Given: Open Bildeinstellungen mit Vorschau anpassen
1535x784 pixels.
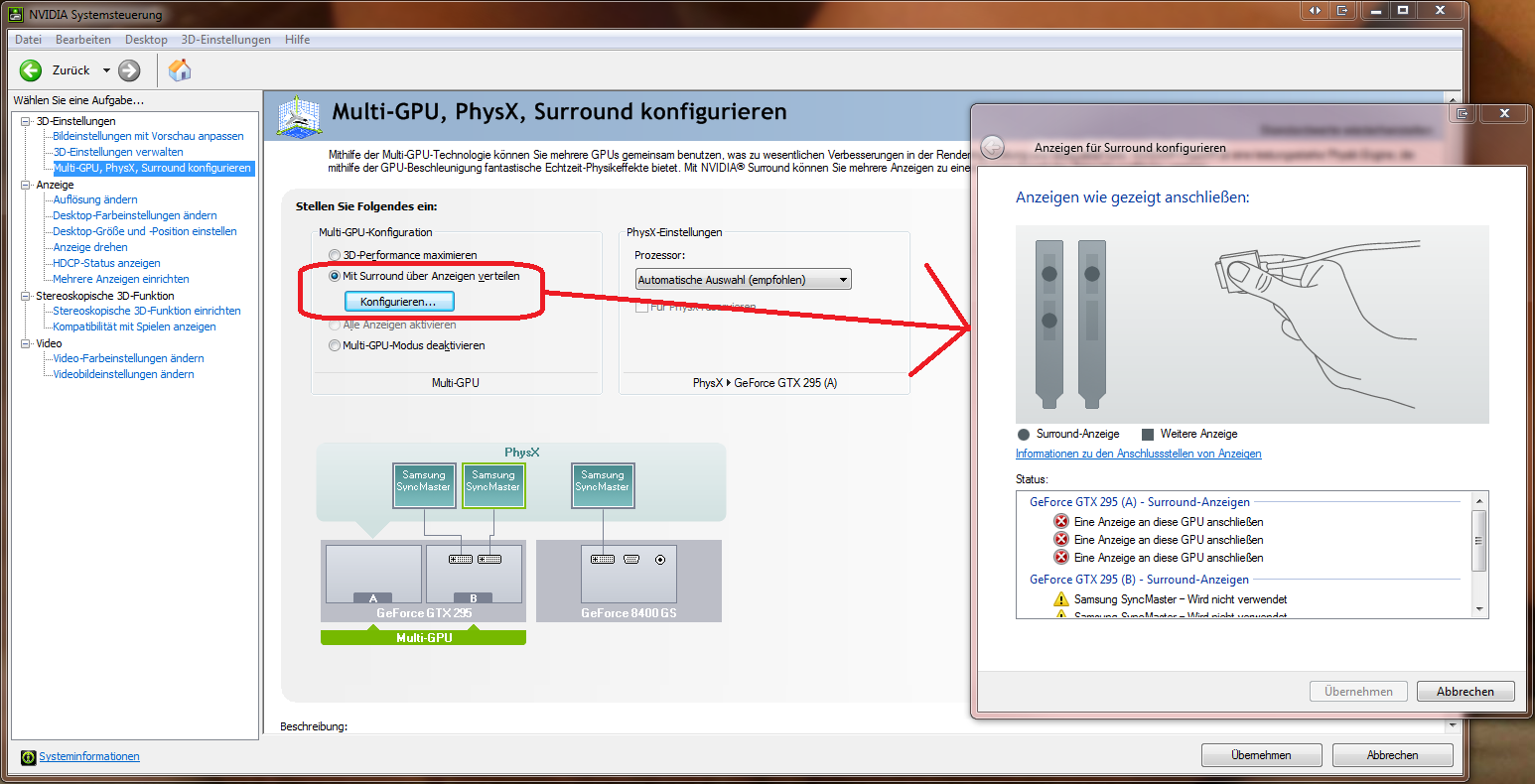Looking at the screenshot, I should coord(148,136).
